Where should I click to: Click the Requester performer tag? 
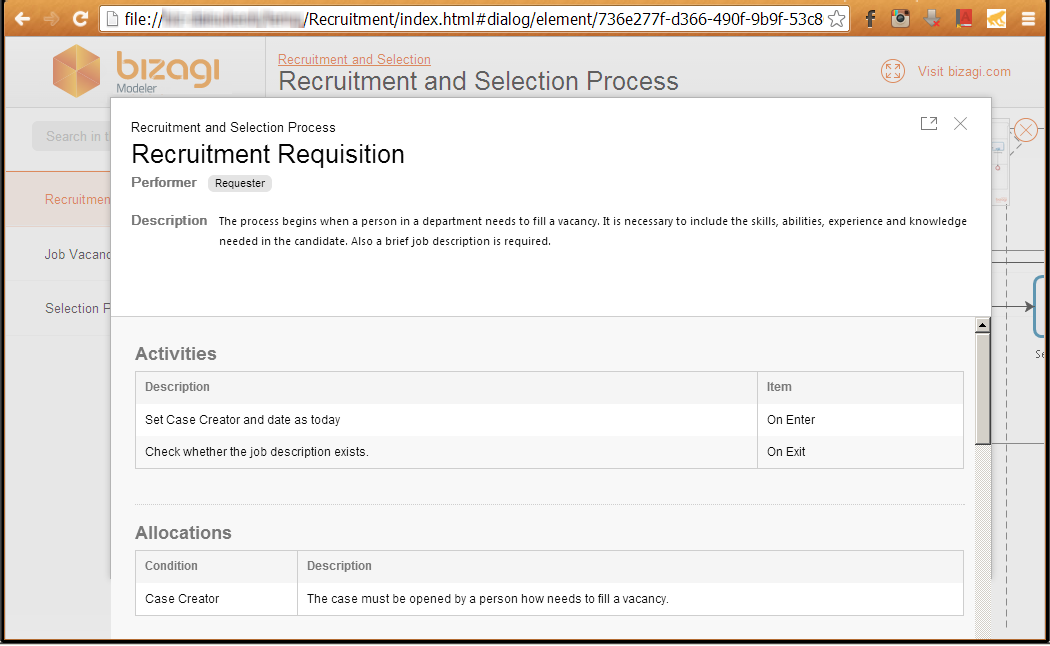click(240, 183)
